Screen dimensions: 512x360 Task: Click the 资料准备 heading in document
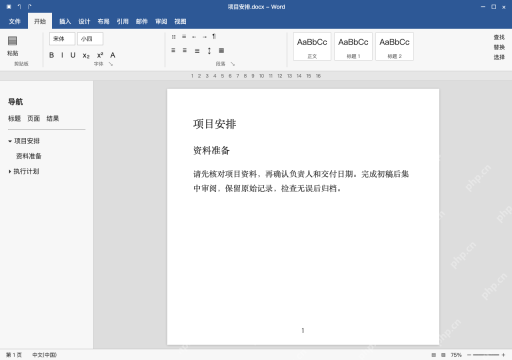pos(211,150)
